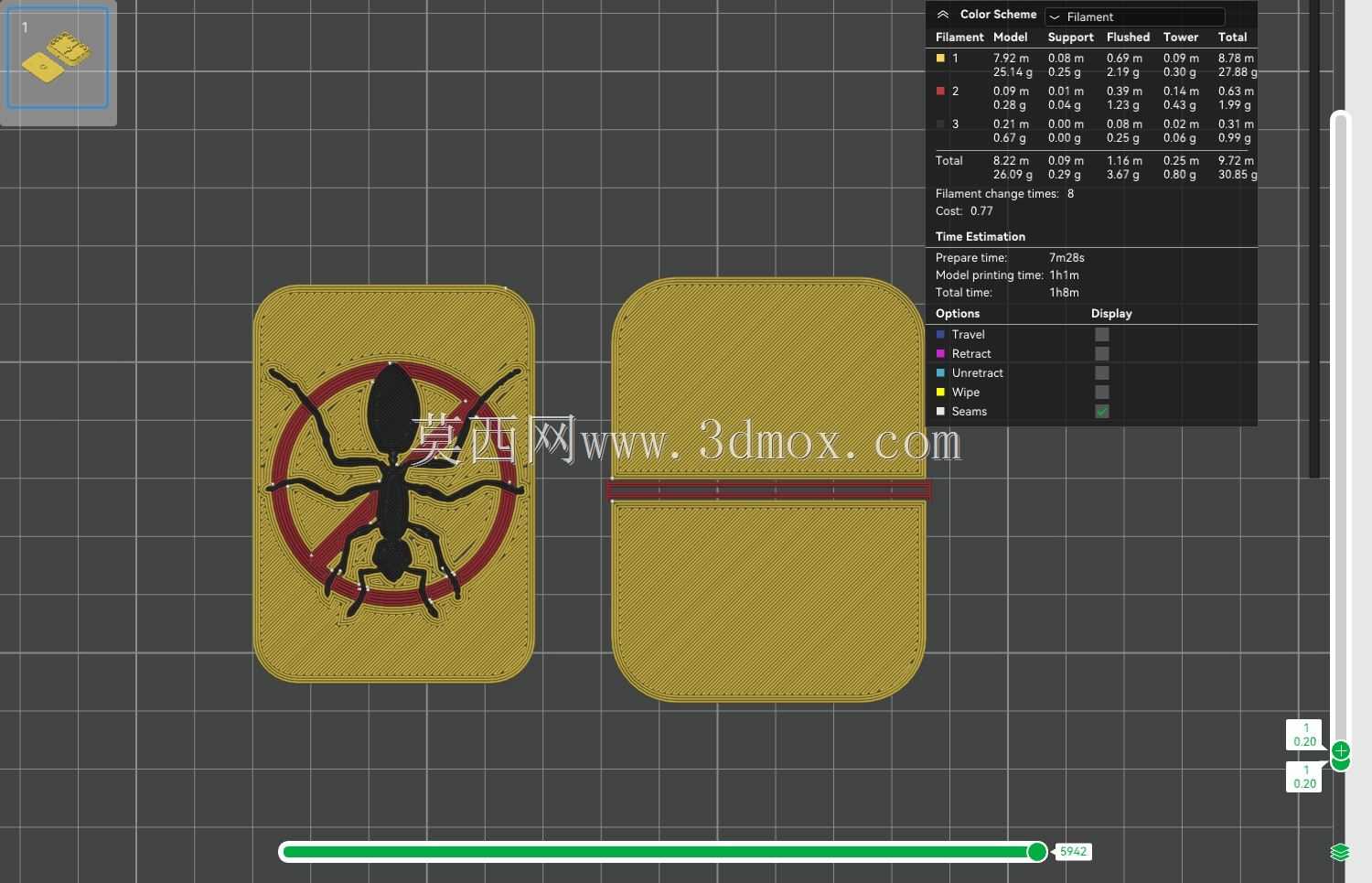This screenshot has width=1372, height=883.
Task: Click the move count value 5942
Action: 1074,852
